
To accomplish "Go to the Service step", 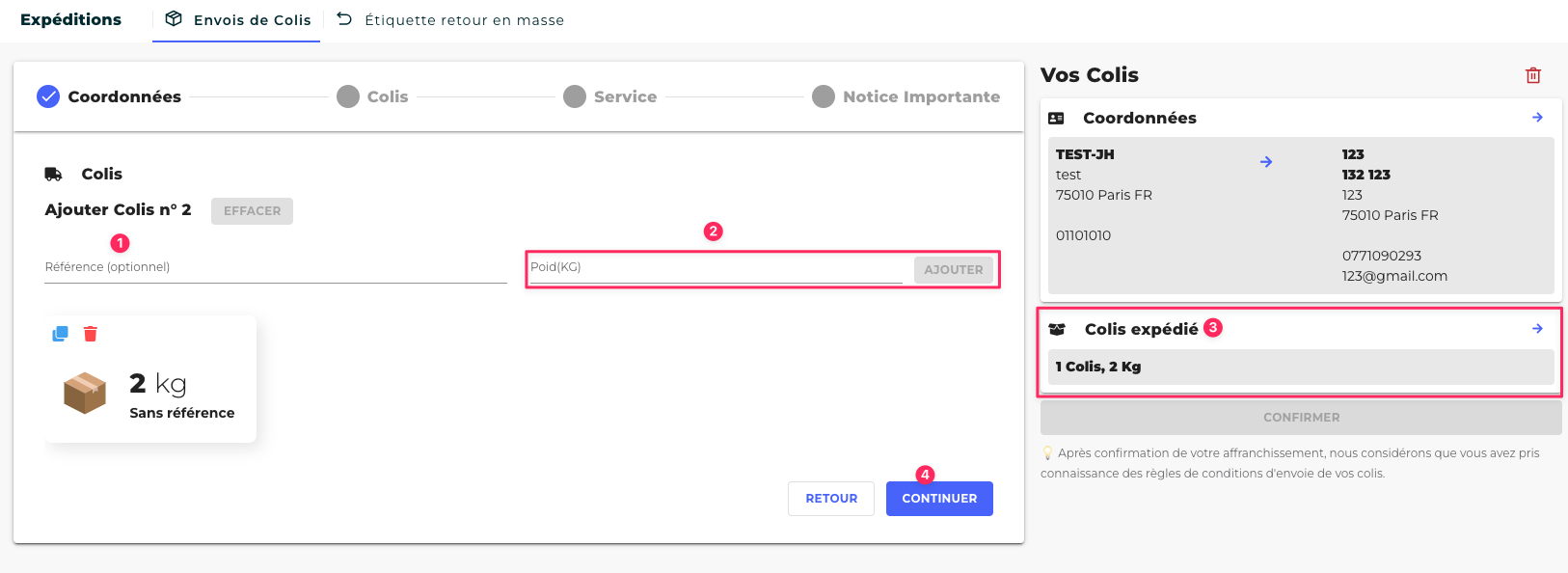I will [x=610, y=96].
